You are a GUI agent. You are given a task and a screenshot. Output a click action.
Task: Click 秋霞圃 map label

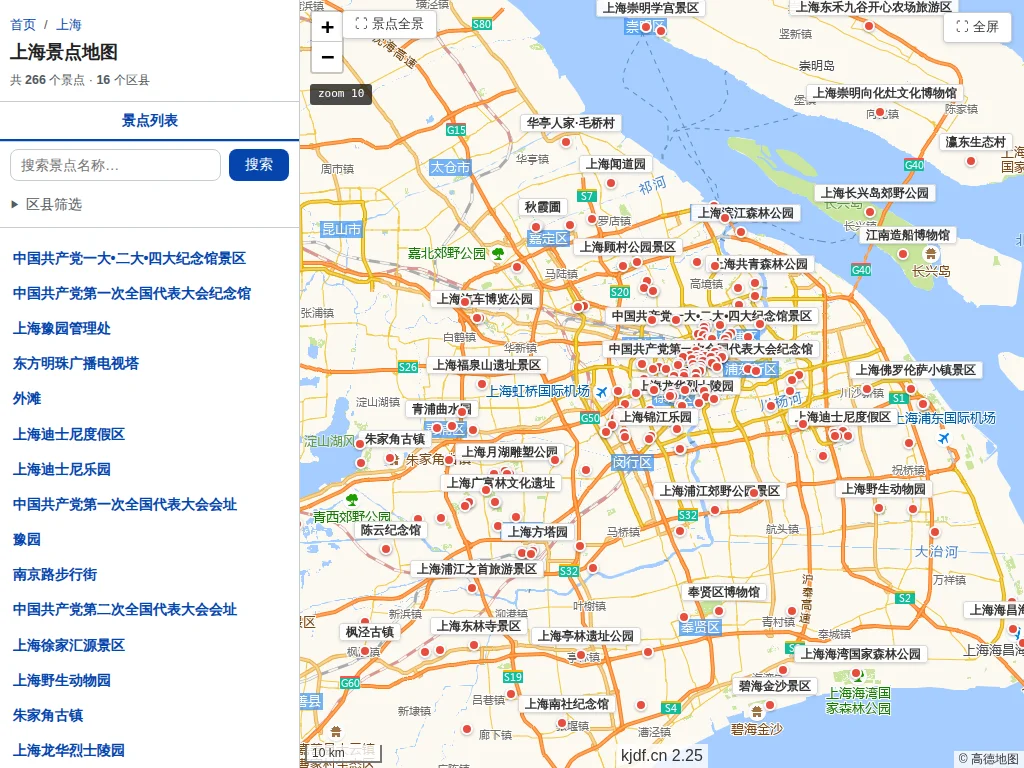pos(543,207)
